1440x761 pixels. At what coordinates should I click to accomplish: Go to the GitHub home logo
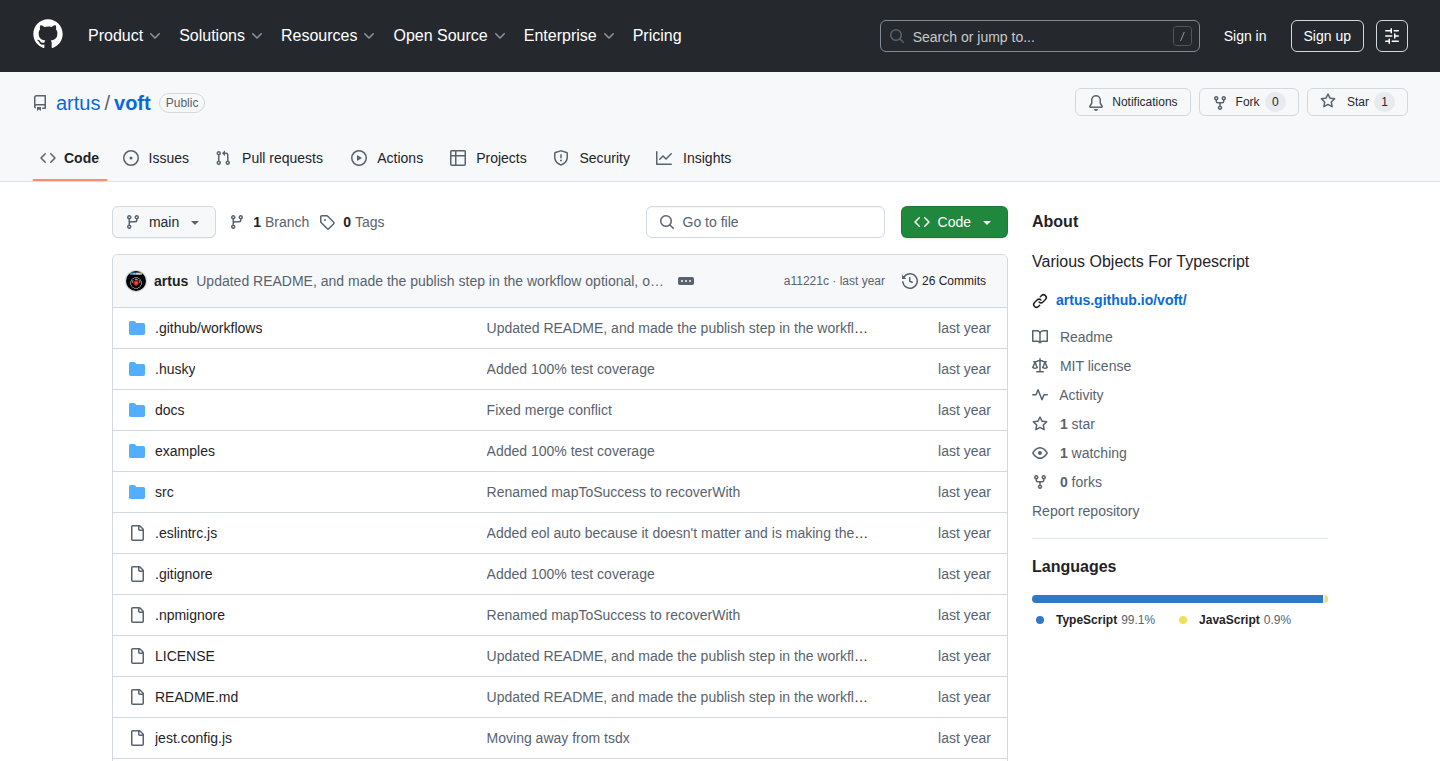[x=48, y=35]
